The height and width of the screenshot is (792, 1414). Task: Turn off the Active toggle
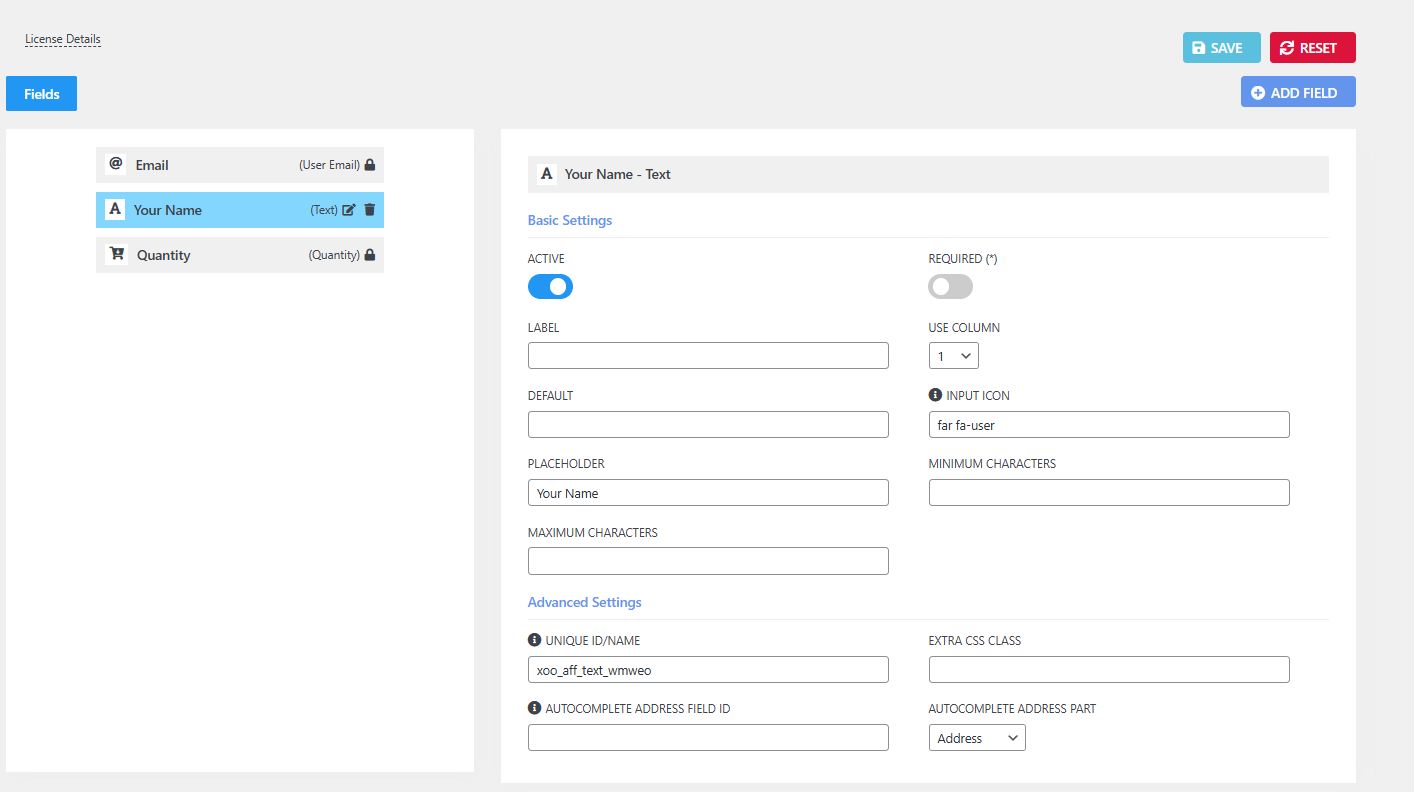pyautogui.click(x=550, y=287)
